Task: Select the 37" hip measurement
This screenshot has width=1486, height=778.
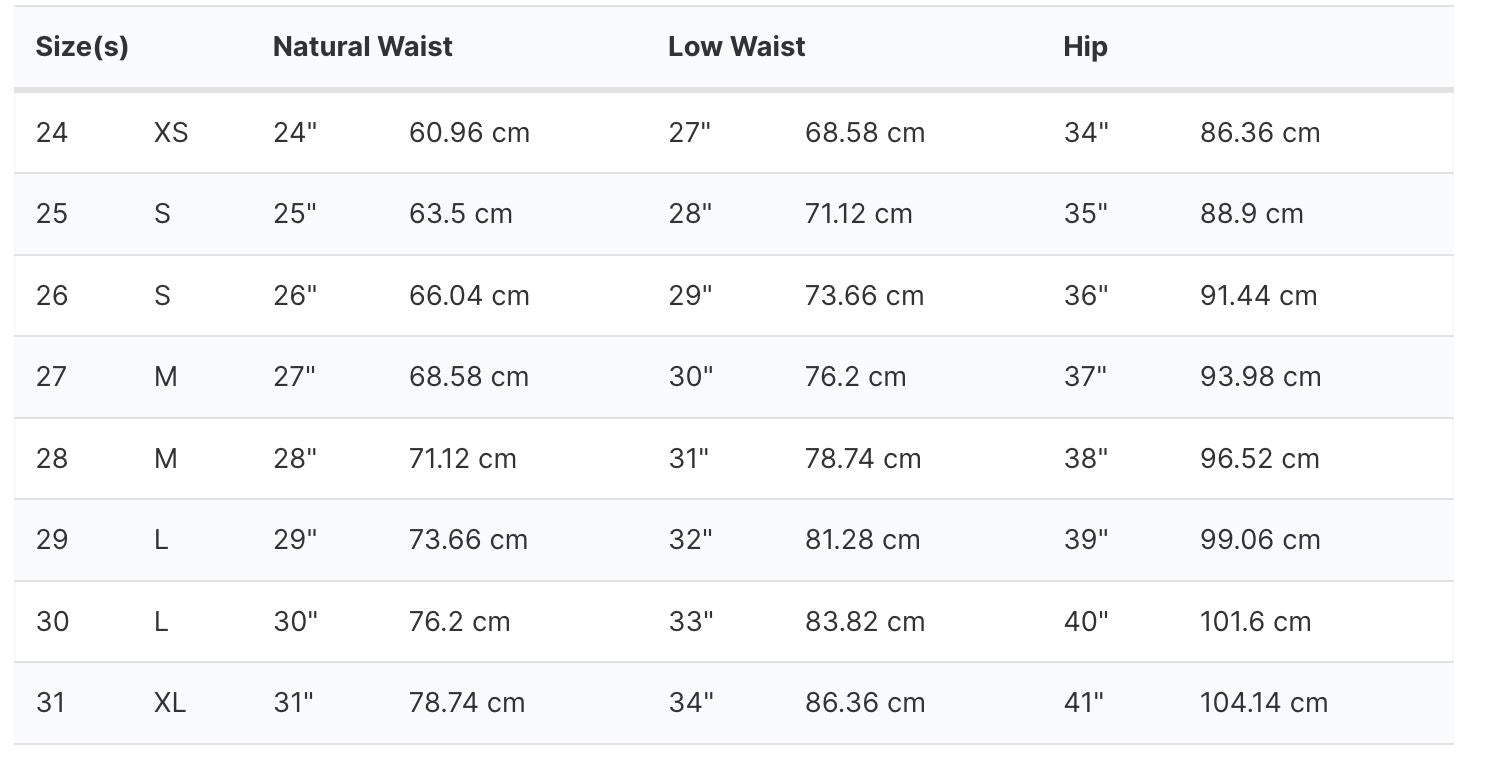Action: coord(1086,377)
